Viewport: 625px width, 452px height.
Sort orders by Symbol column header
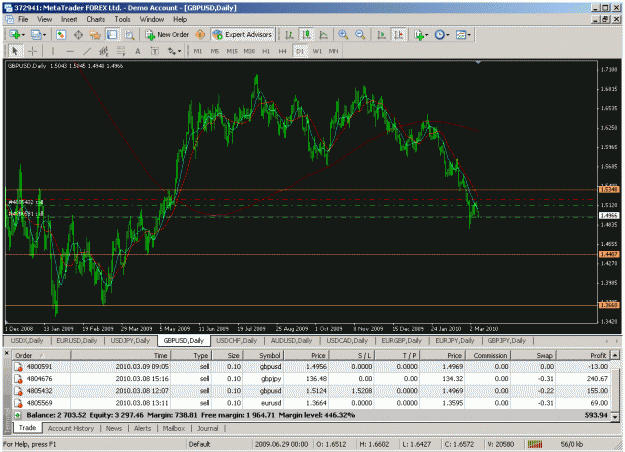tap(263, 356)
